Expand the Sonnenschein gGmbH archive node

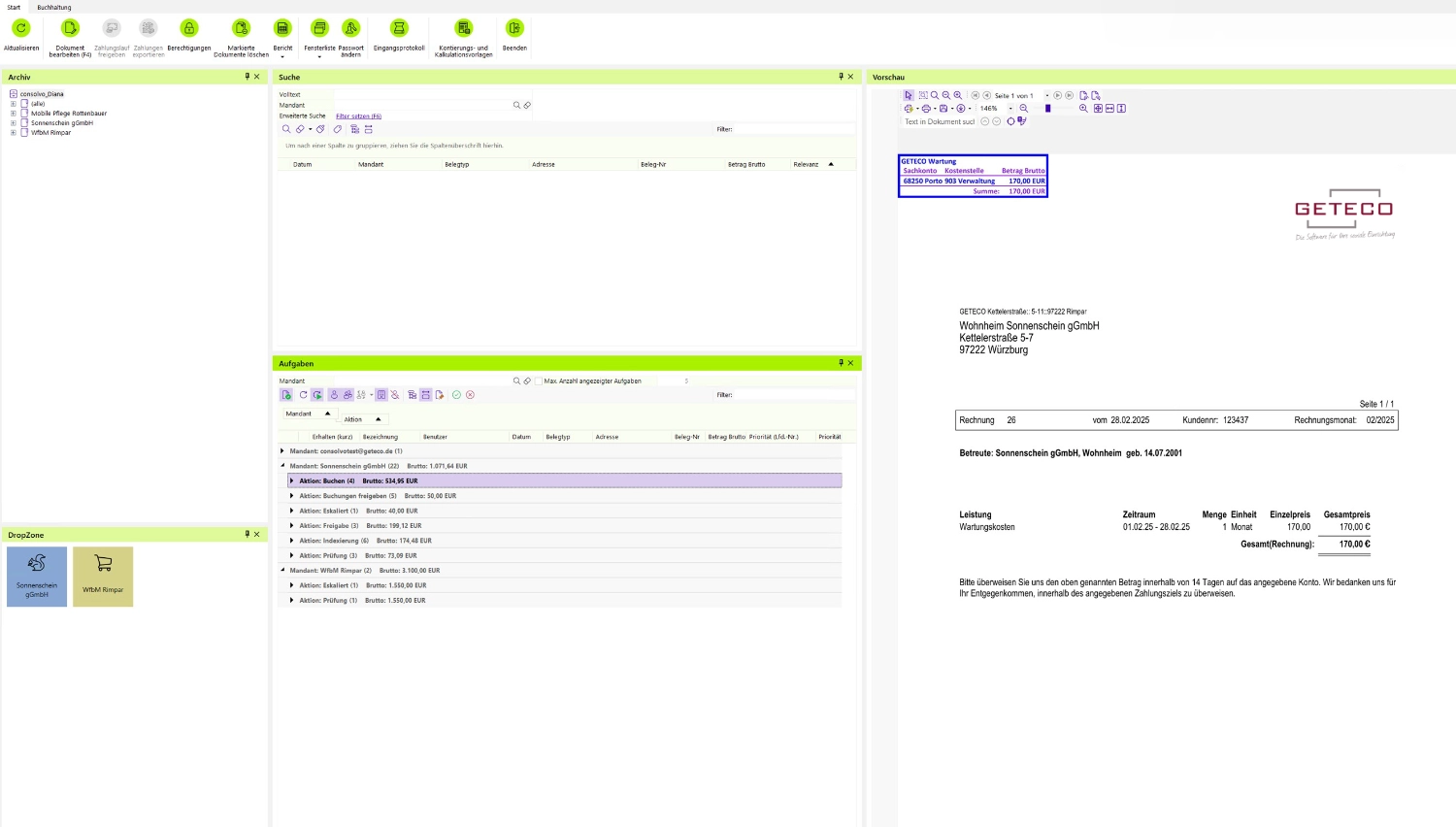point(13,122)
